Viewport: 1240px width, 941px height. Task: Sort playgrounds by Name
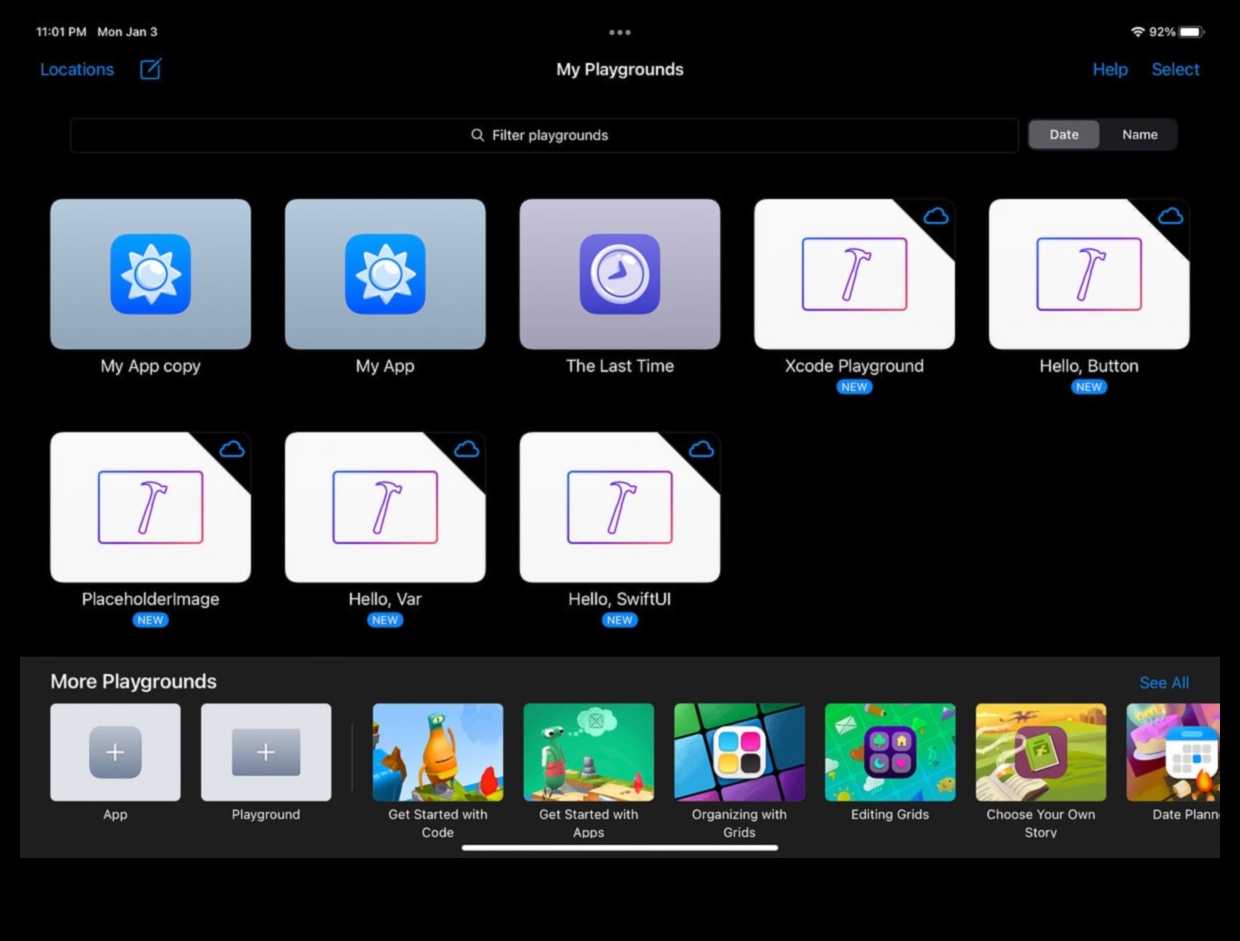pyautogui.click(x=1139, y=135)
